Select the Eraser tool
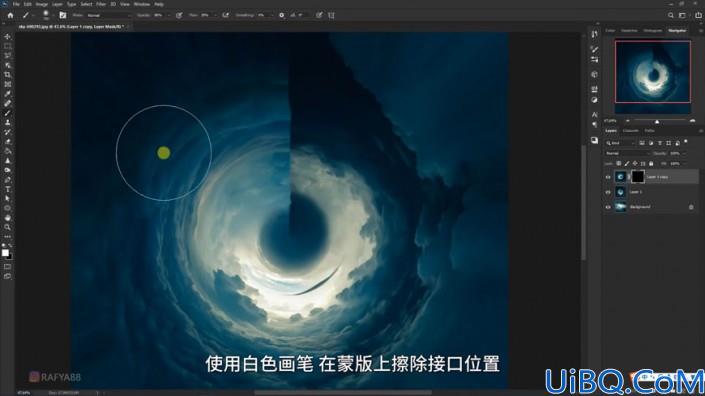Image resolution: width=705 pixels, height=396 pixels. (x=8, y=142)
